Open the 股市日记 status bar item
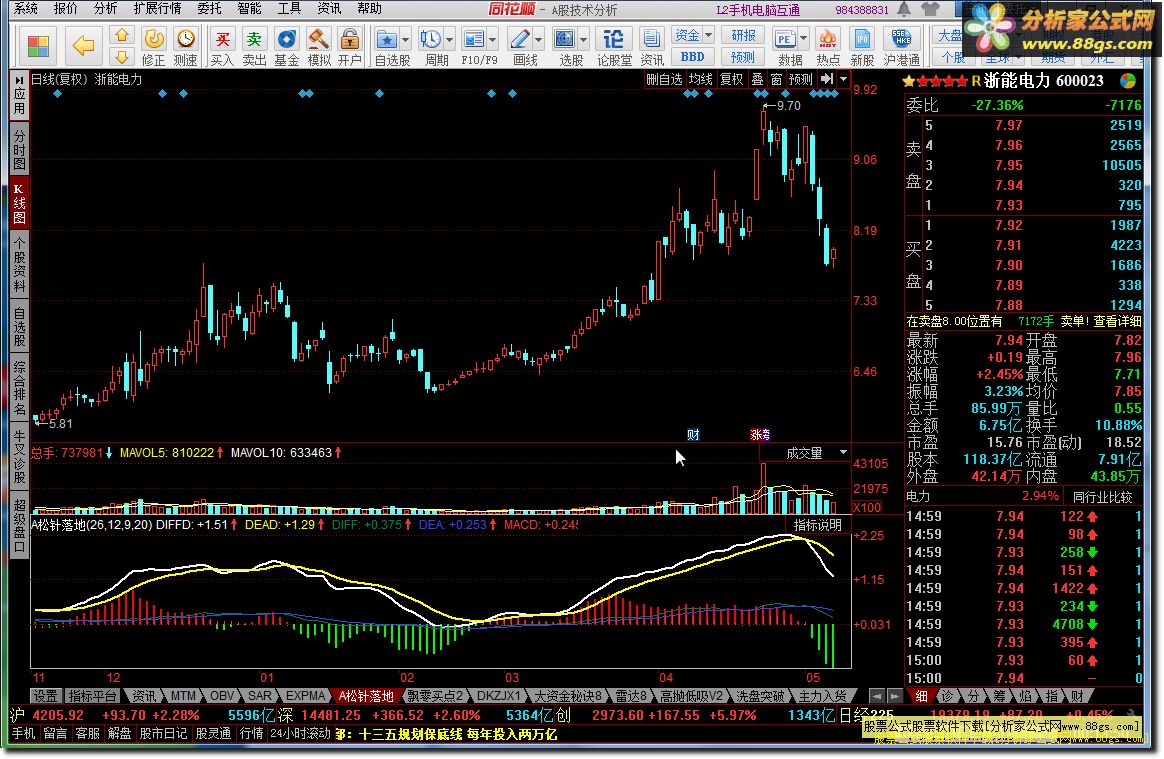Viewport: 1164px width, 759px height. pyautogui.click(x=163, y=734)
